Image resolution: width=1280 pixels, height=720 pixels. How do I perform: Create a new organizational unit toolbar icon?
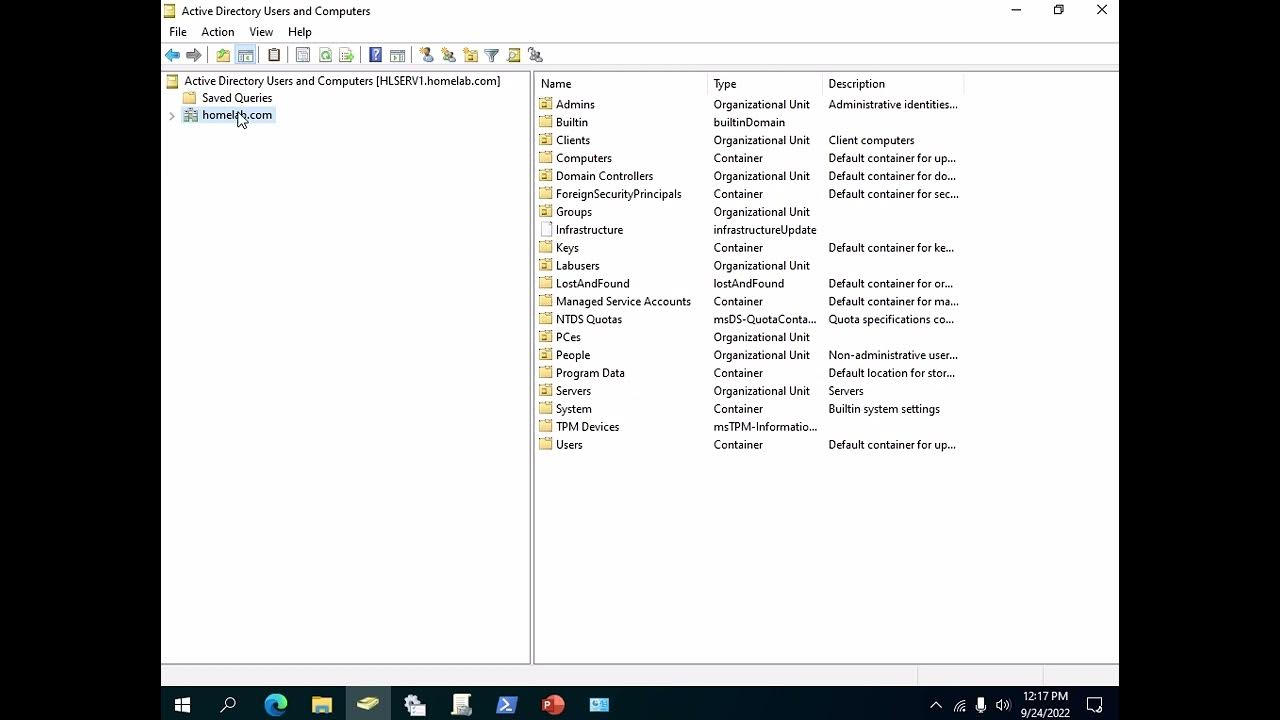point(470,55)
